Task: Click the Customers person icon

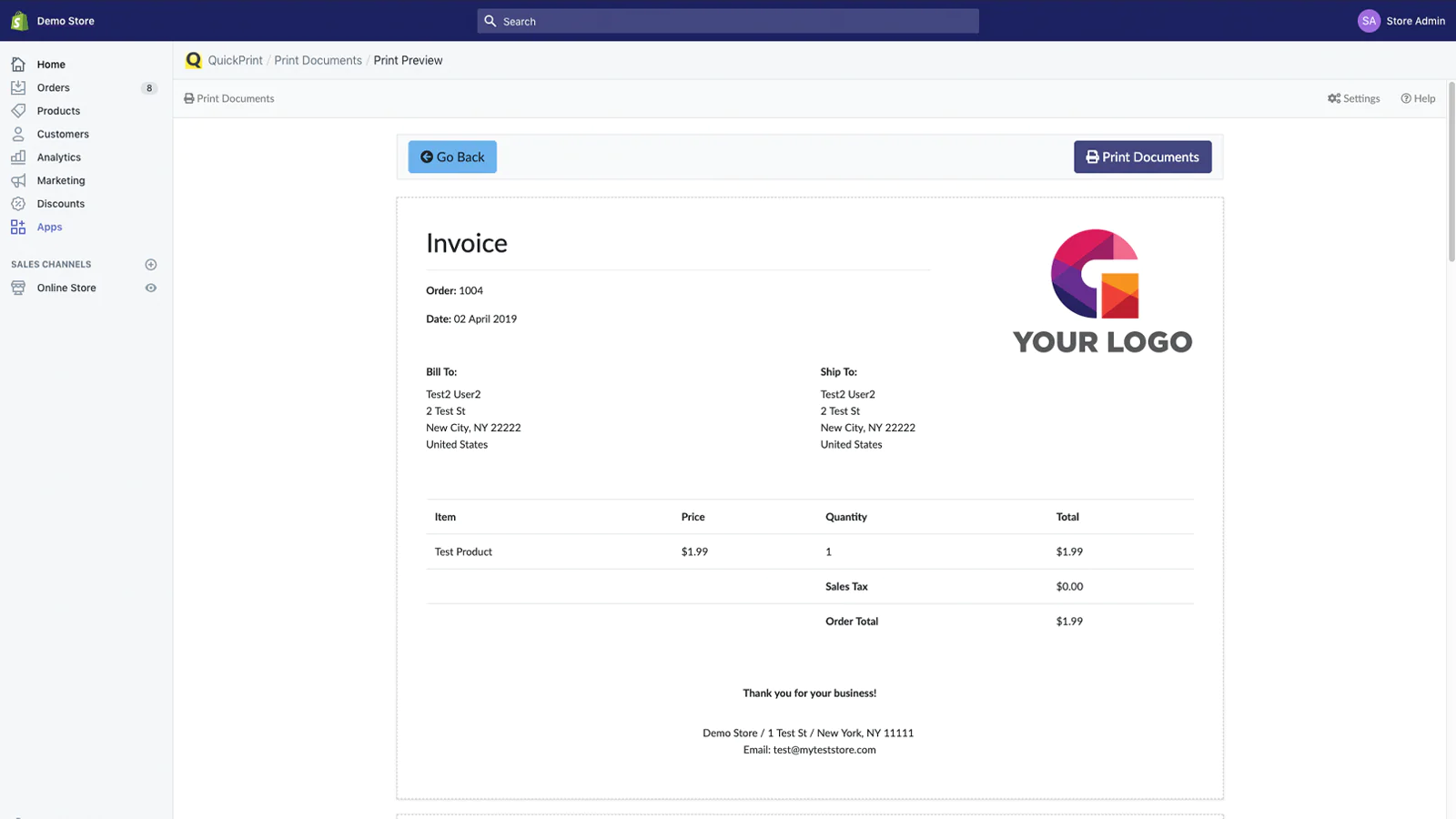Action: coord(18,134)
